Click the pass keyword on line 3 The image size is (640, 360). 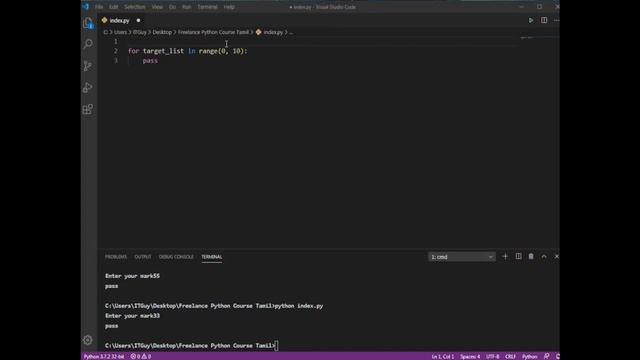click(150, 60)
